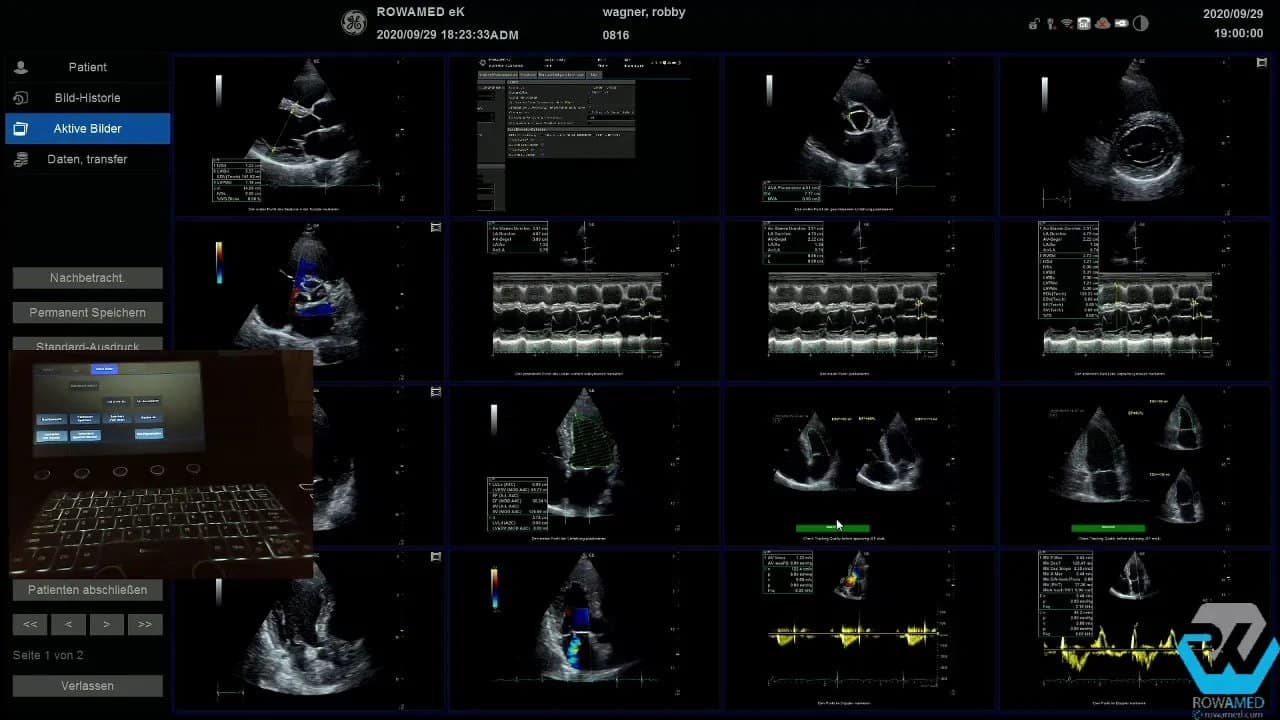The height and width of the screenshot is (720, 1280).
Task: Click the unlocked padlock status icon
Action: click(x=1033, y=24)
